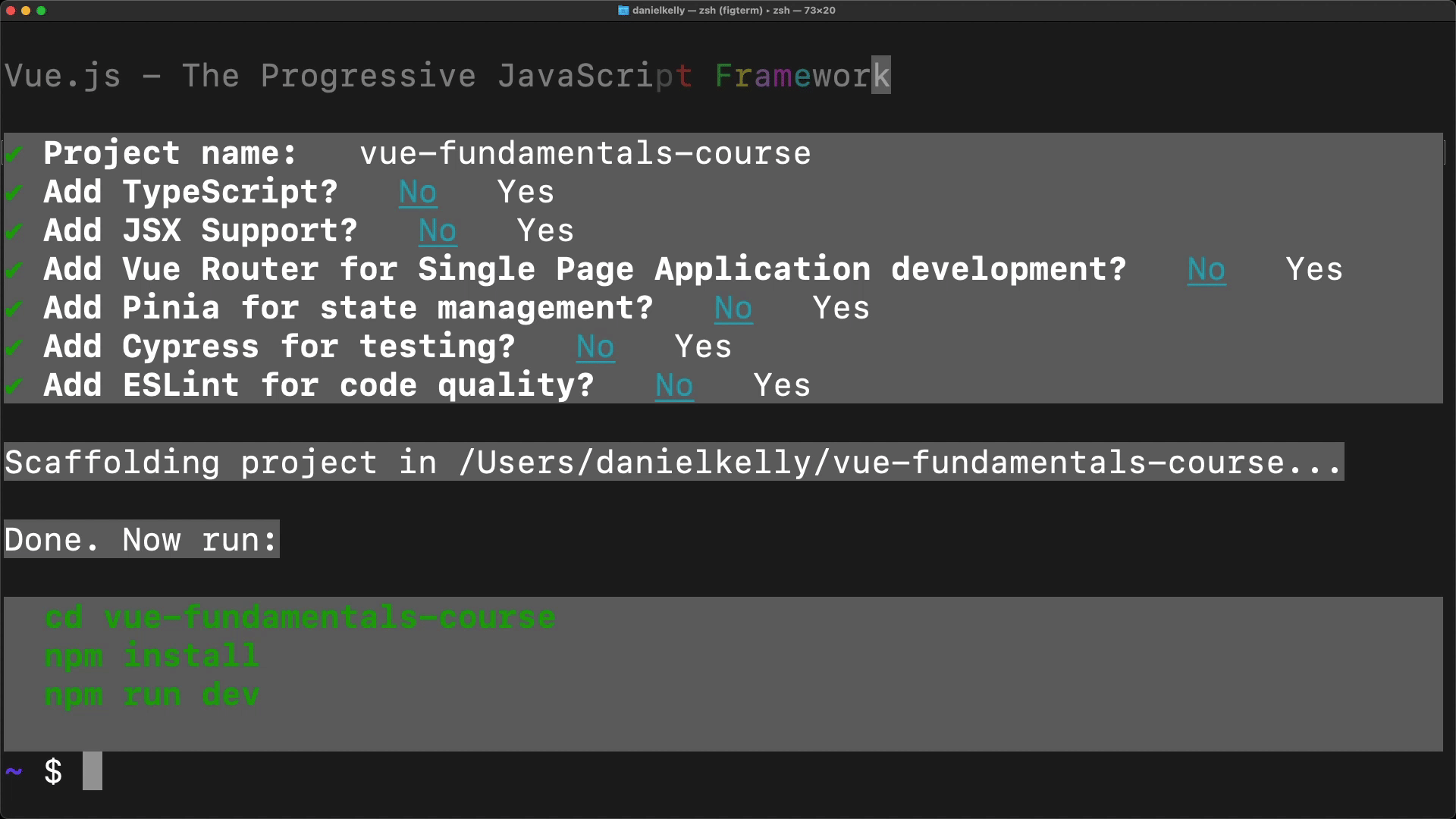Viewport: 1456px width, 819px height.
Task: Click the purple tilde prompt symbol
Action: tap(14, 771)
